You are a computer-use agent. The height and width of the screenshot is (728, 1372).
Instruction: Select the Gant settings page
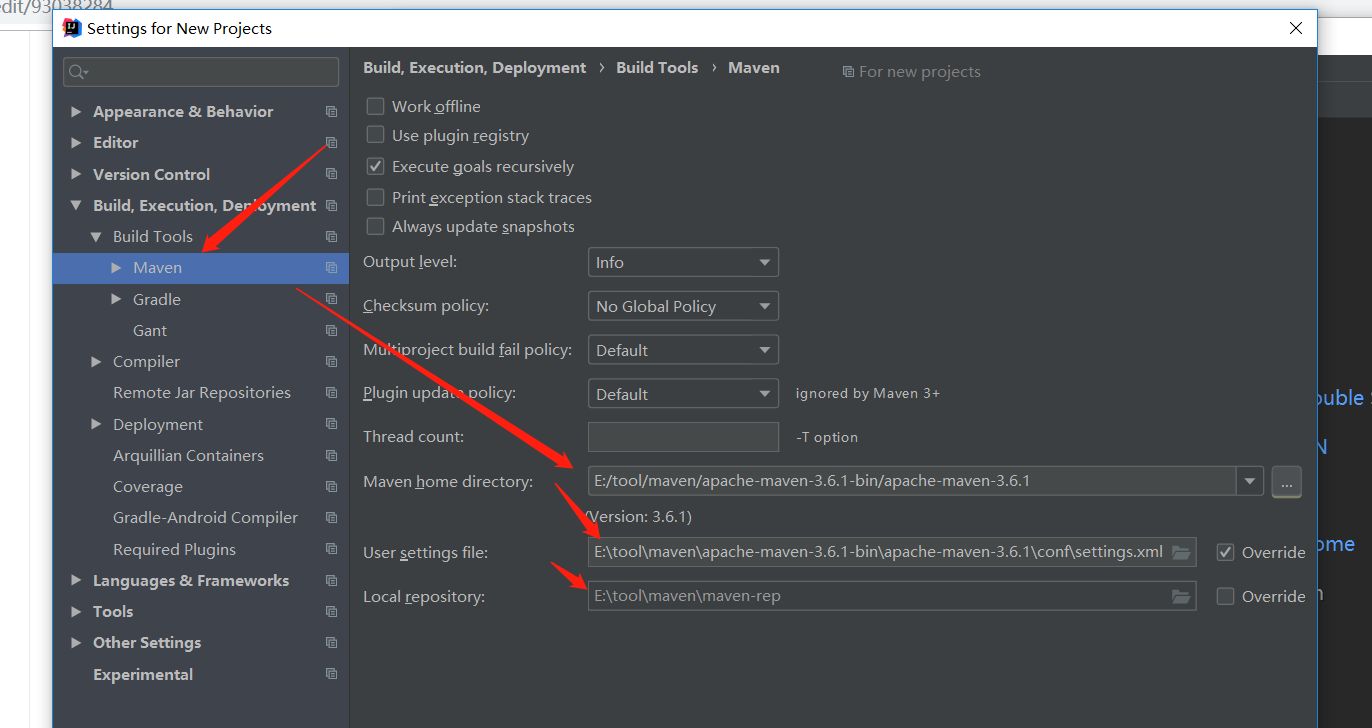pos(150,330)
